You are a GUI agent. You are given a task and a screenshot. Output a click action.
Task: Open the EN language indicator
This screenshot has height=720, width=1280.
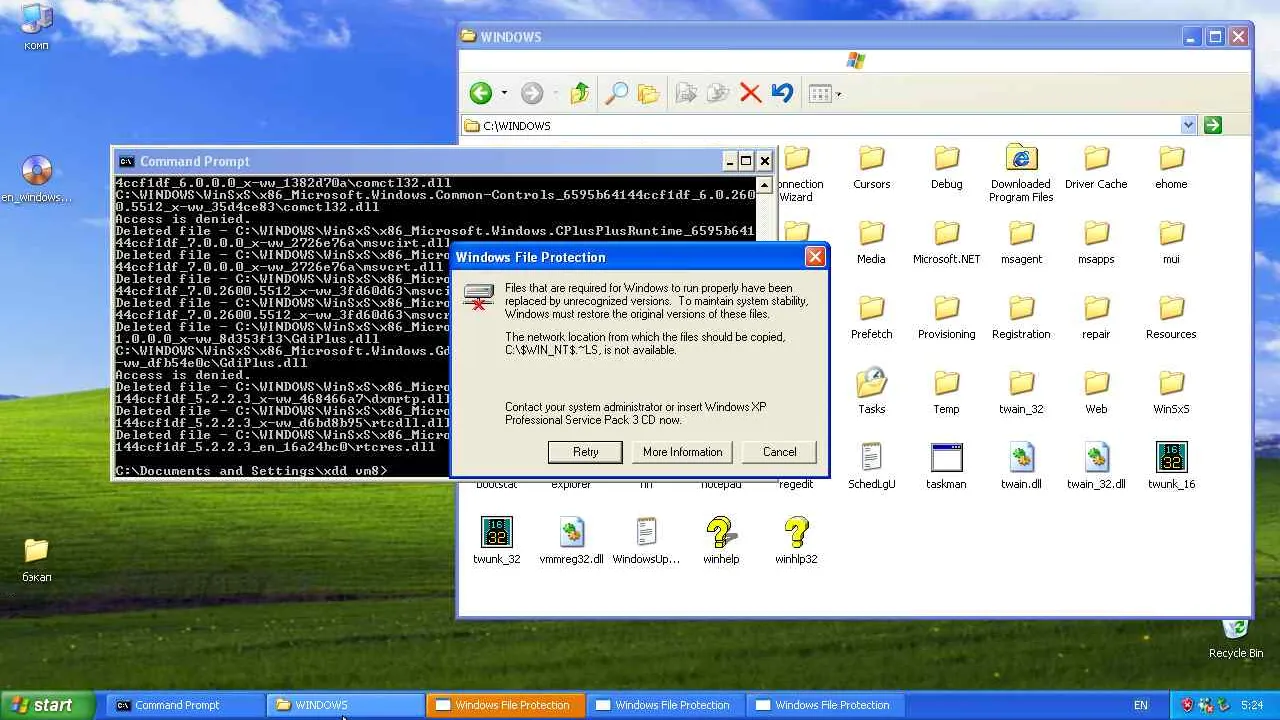tap(1141, 705)
